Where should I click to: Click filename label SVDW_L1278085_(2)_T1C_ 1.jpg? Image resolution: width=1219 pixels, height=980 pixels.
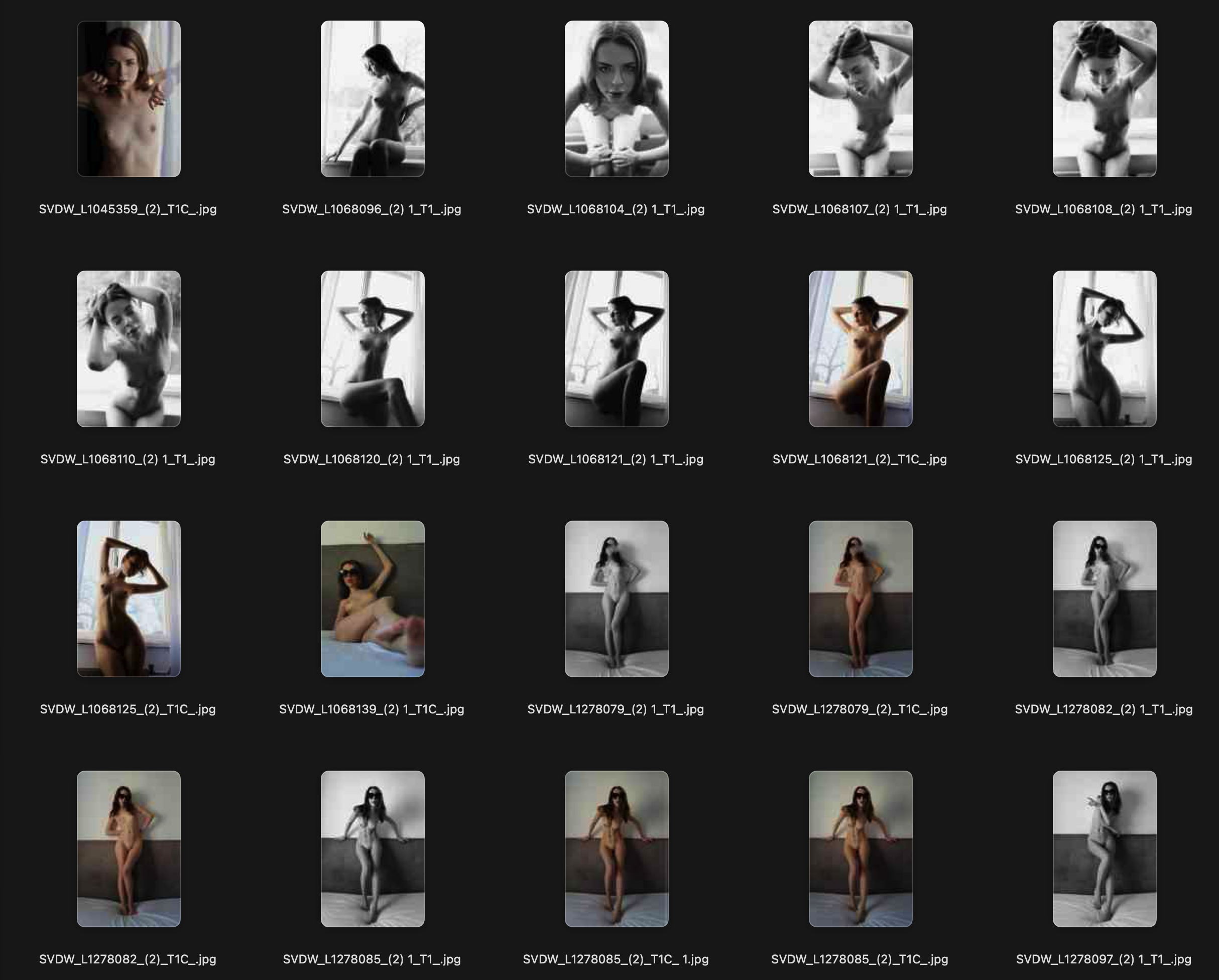click(616, 959)
